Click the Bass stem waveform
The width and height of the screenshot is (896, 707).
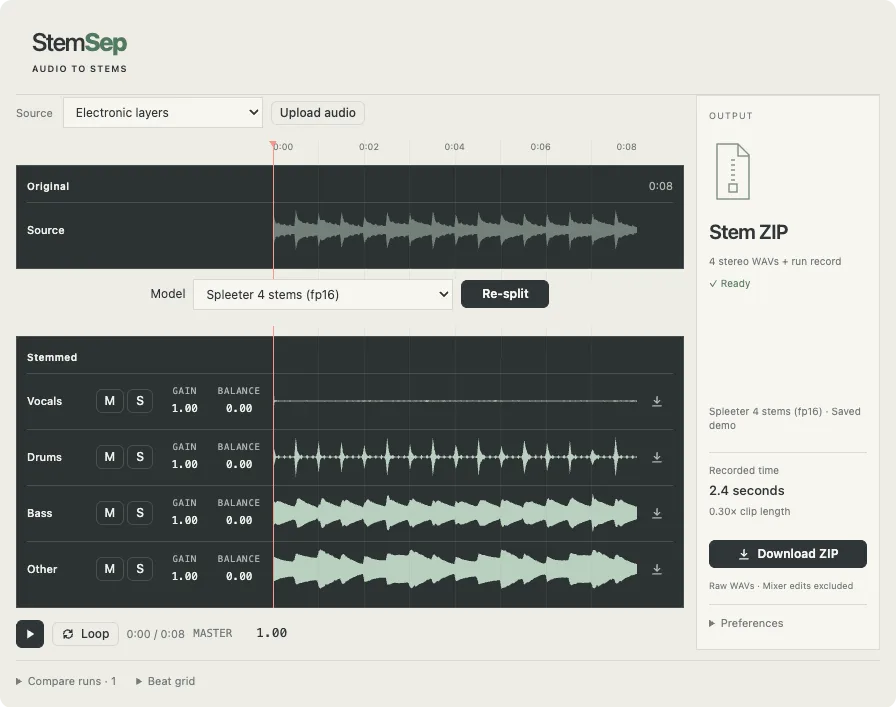tap(455, 513)
